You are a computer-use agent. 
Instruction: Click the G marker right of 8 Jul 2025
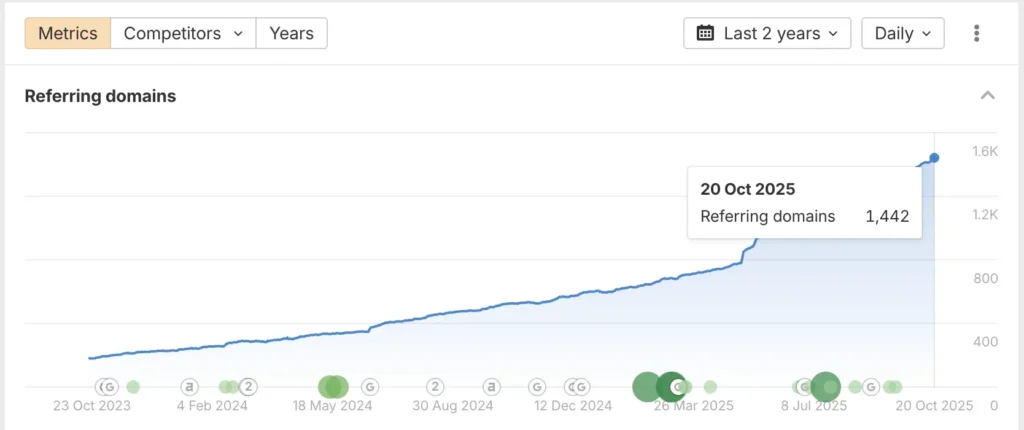[871, 386]
